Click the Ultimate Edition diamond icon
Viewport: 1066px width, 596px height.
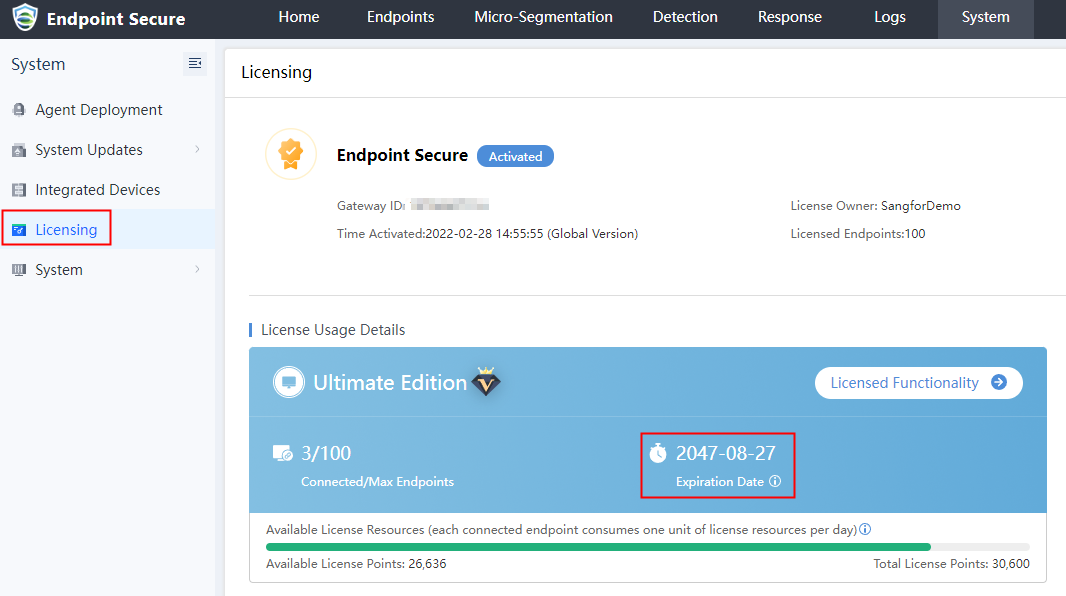click(486, 382)
